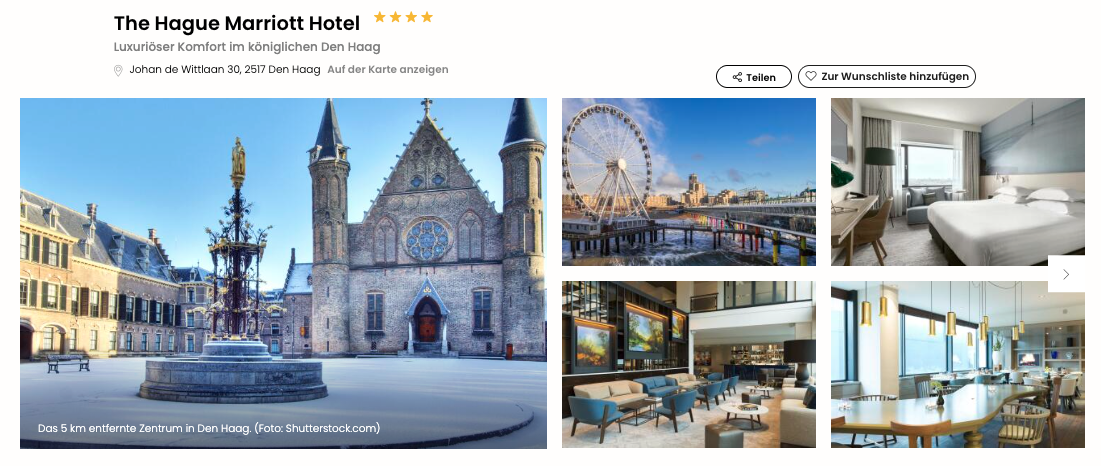The image size is (1101, 466).
Task: Add hotel via Zur Wunschliste hinzufügen
Action: pyautogui.click(x=887, y=76)
